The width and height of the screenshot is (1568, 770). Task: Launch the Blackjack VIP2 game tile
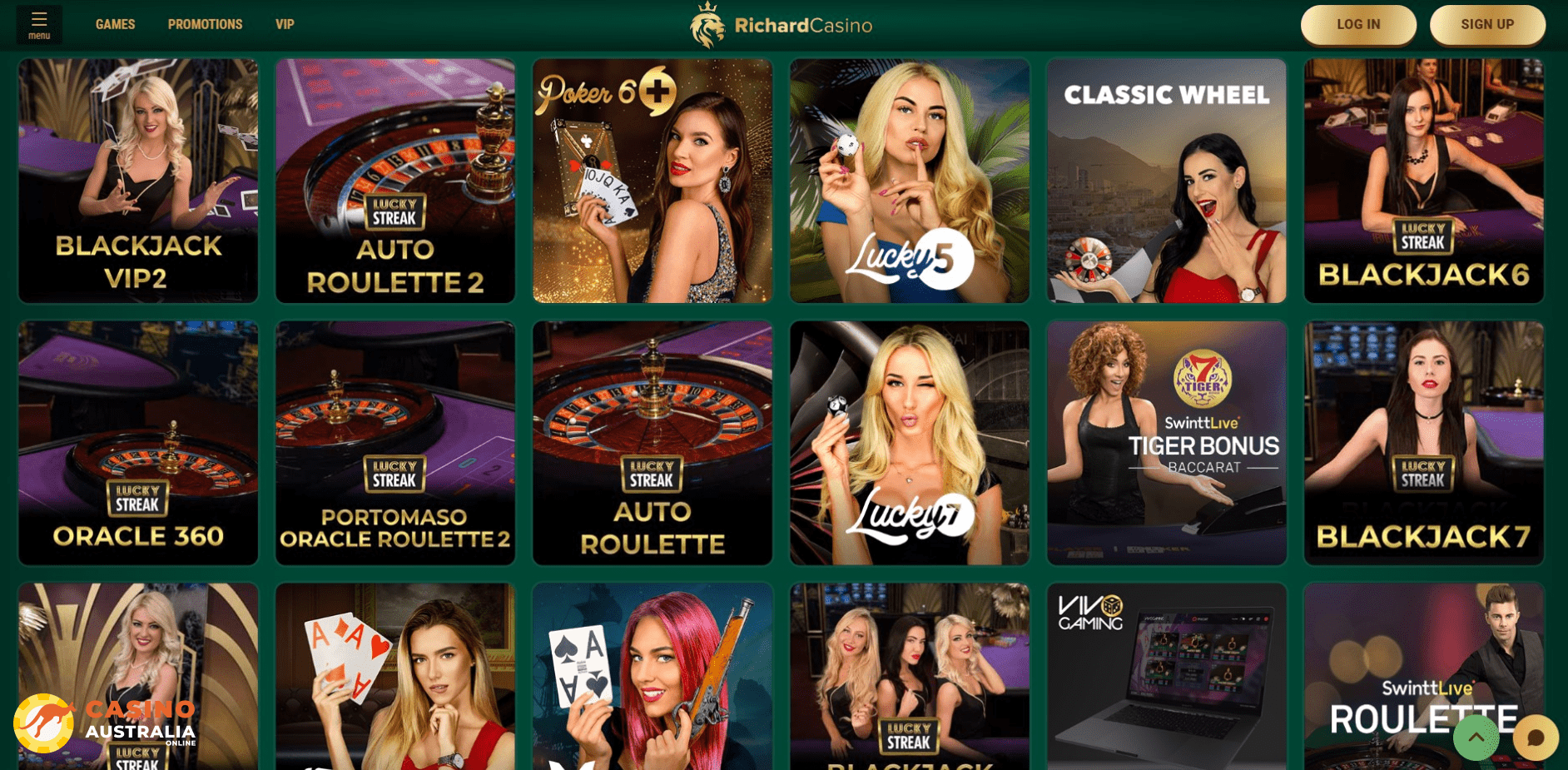click(138, 181)
